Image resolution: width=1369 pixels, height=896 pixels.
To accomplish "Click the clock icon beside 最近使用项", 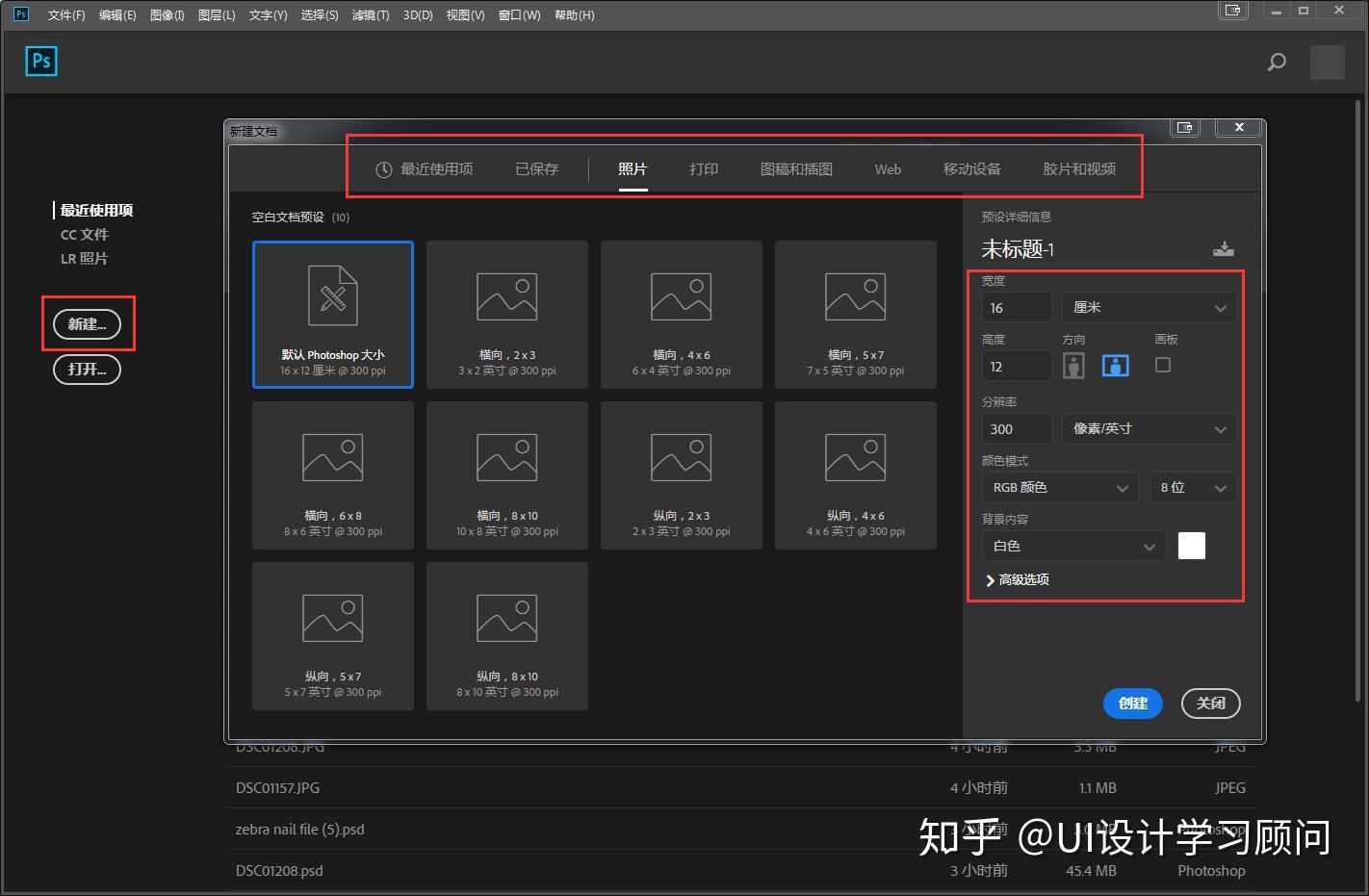I will [383, 169].
